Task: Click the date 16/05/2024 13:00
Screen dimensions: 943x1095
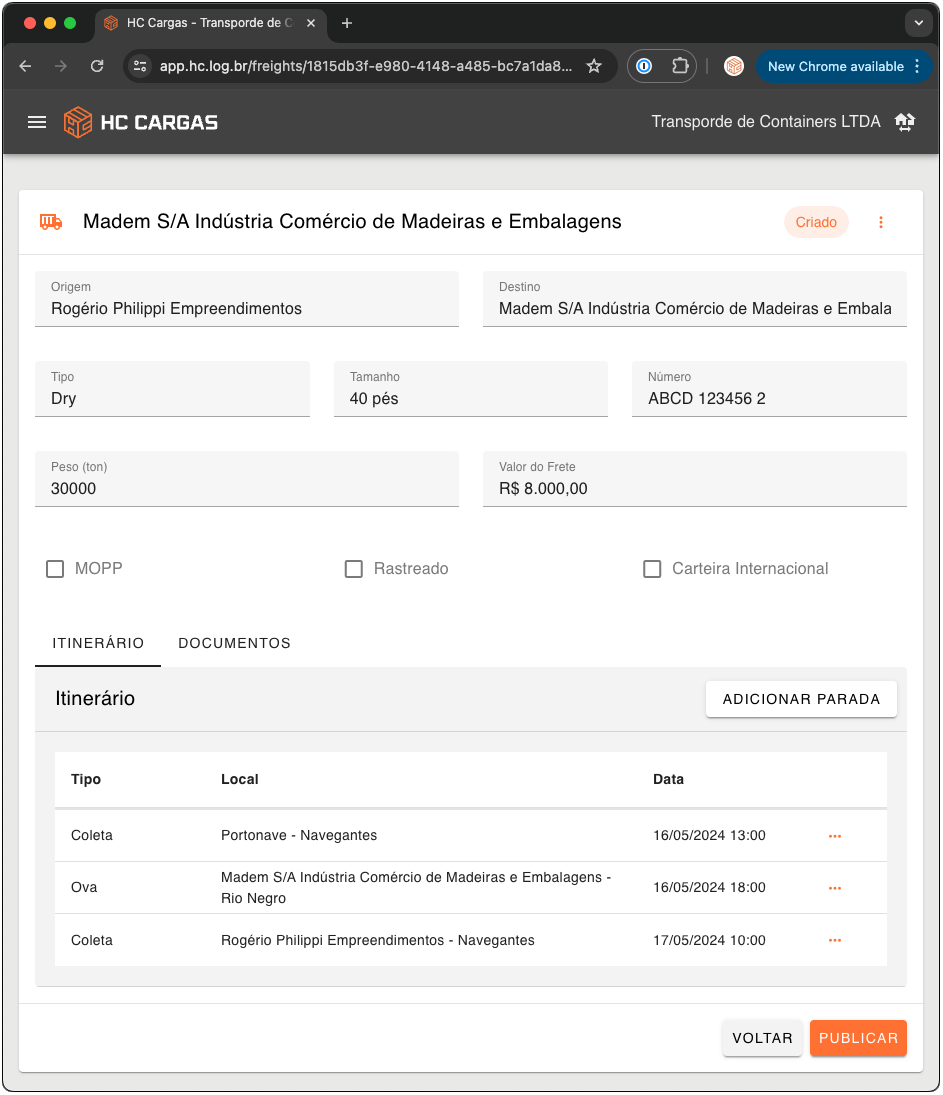Action: coord(710,836)
